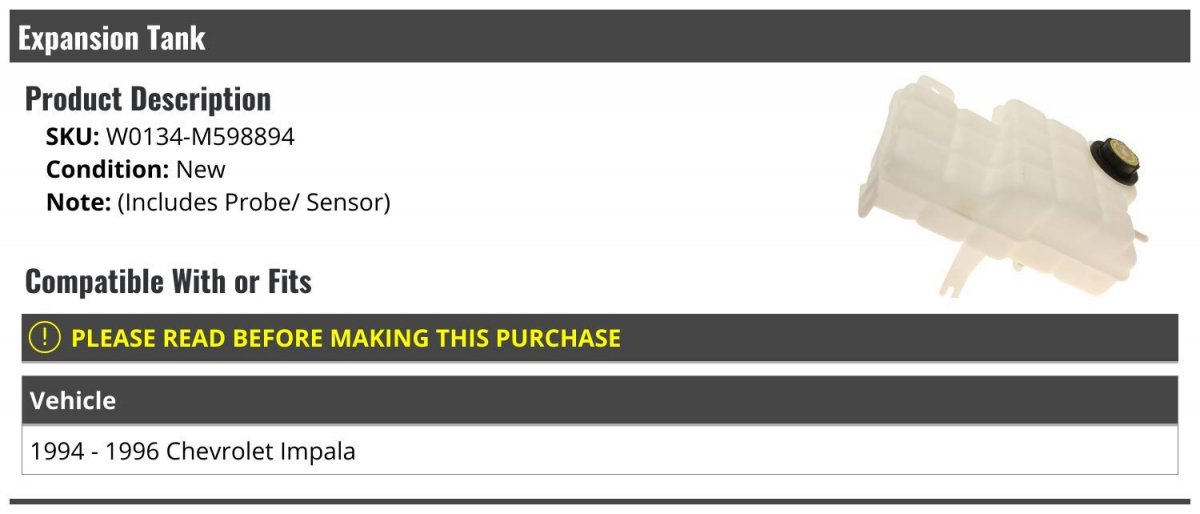
Task: Click the Note label
Action: point(78,203)
